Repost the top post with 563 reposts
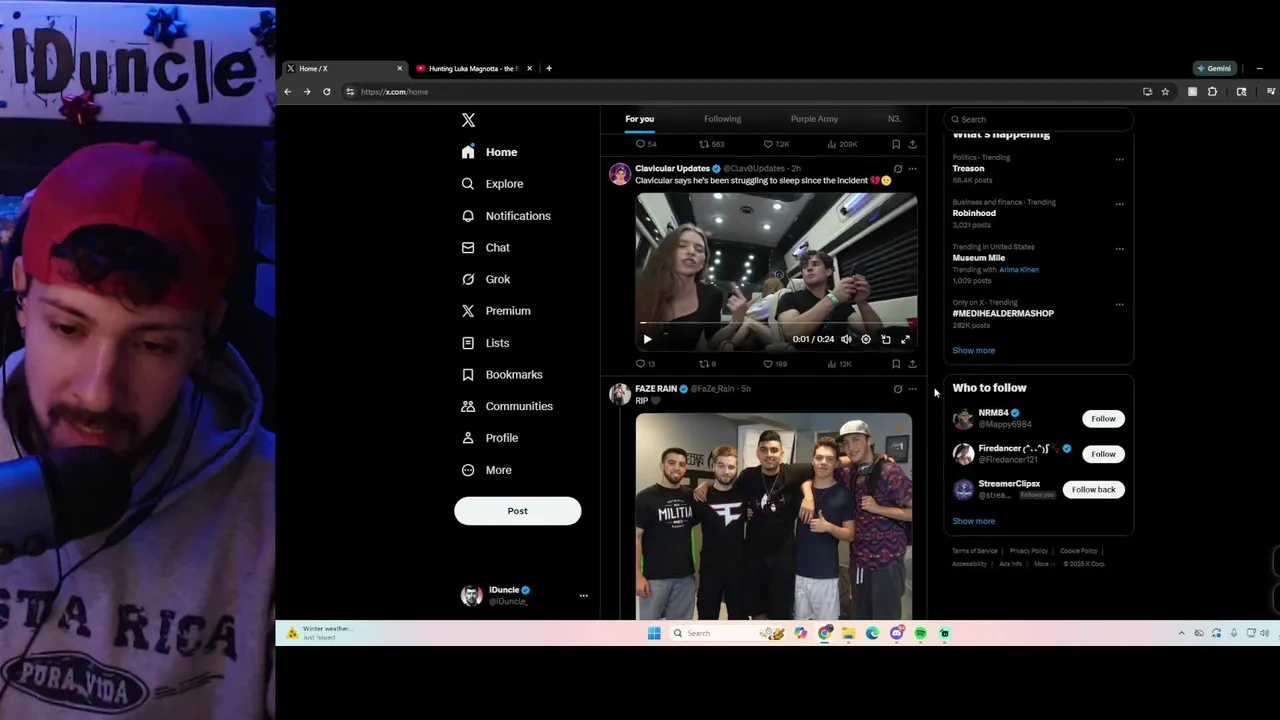 [x=711, y=144]
